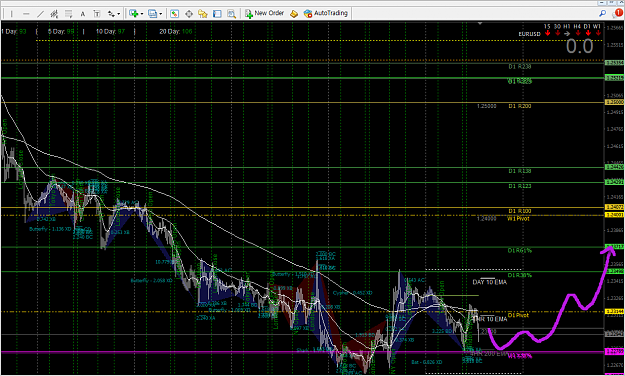Viewport: 625px width, 376px height.
Task: Click the 'D1 R138' level label
Action: [x=520, y=171]
